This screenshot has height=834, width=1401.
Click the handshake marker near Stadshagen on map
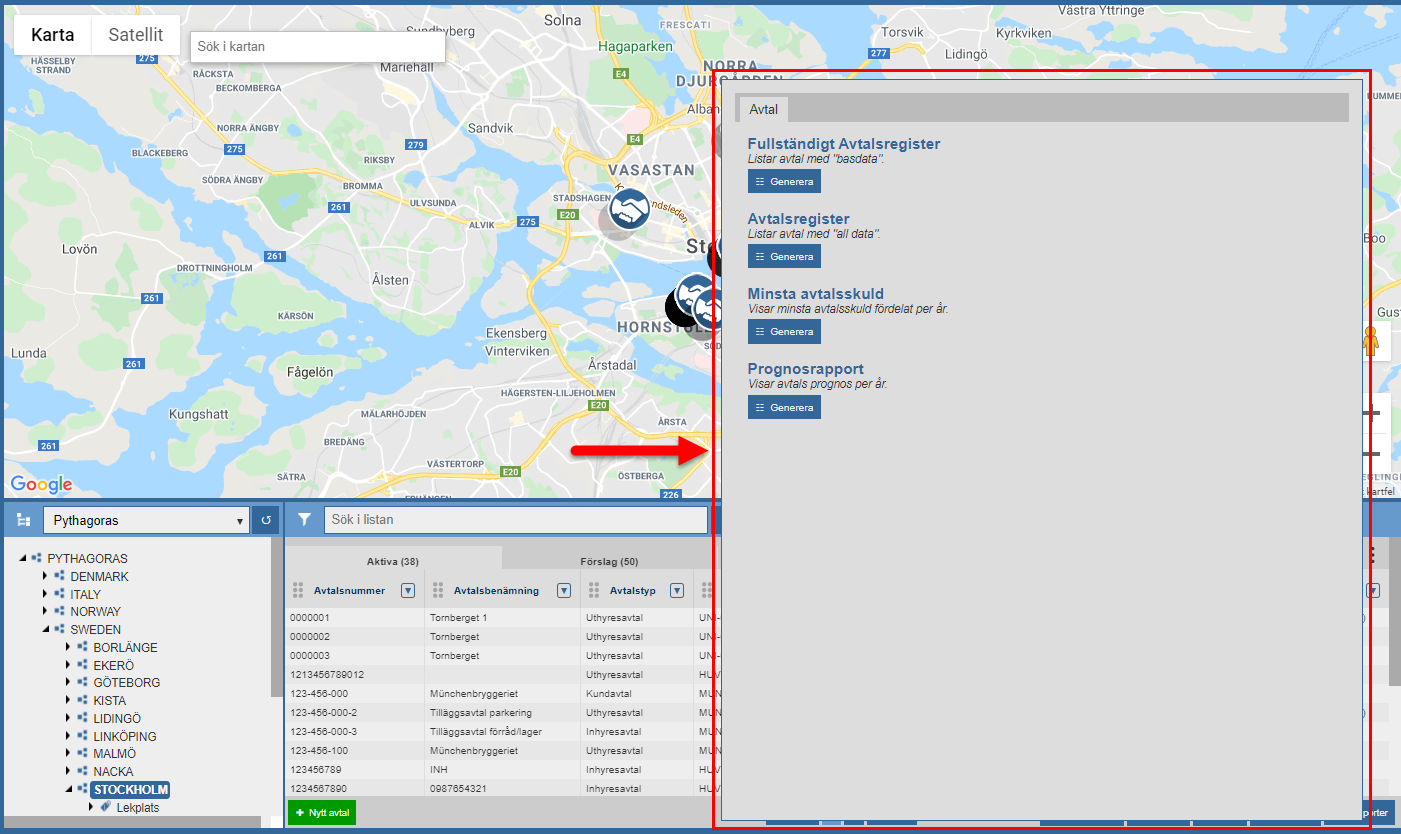[630, 208]
